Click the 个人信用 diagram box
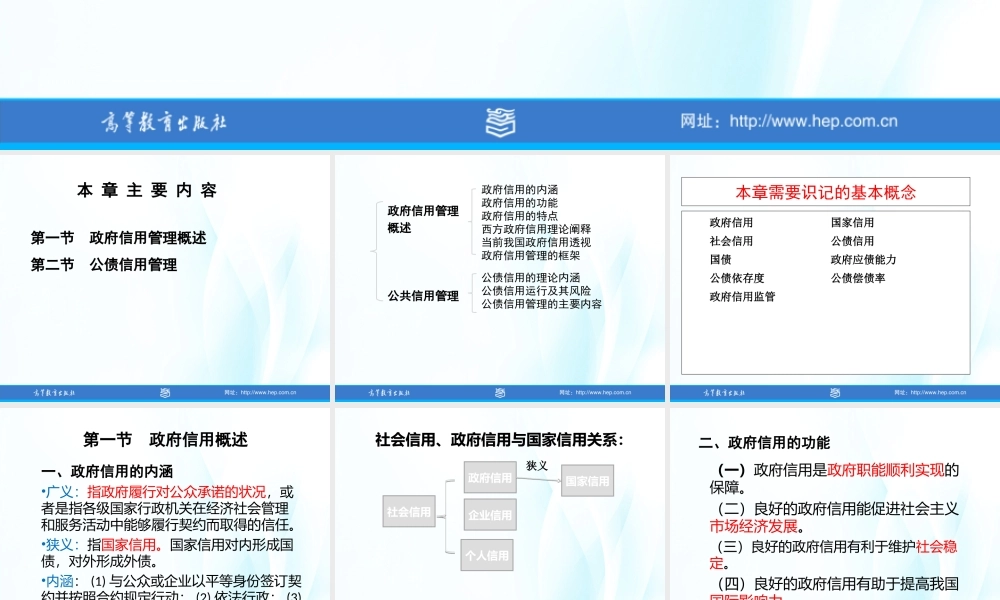The height and width of the screenshot is (600, 1000). pyautogui.click(x=487, y=556)
